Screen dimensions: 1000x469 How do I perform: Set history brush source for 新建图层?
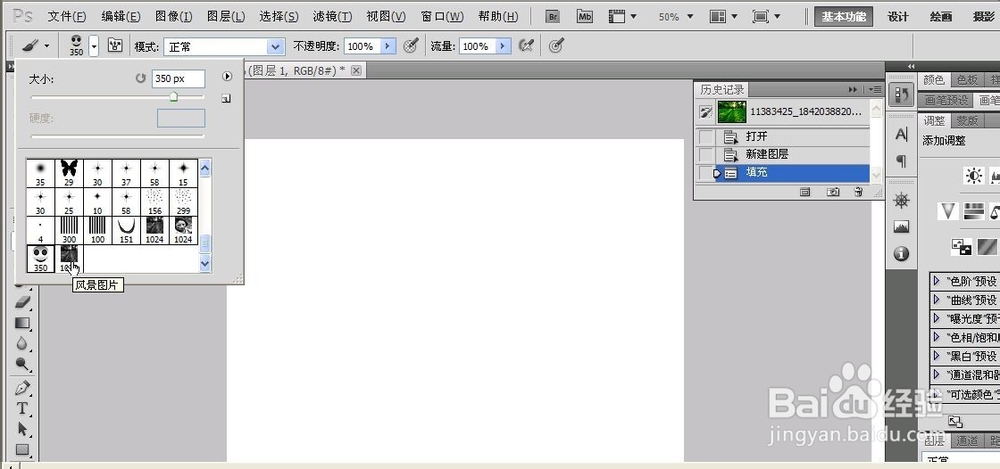(x=705, y=154)
